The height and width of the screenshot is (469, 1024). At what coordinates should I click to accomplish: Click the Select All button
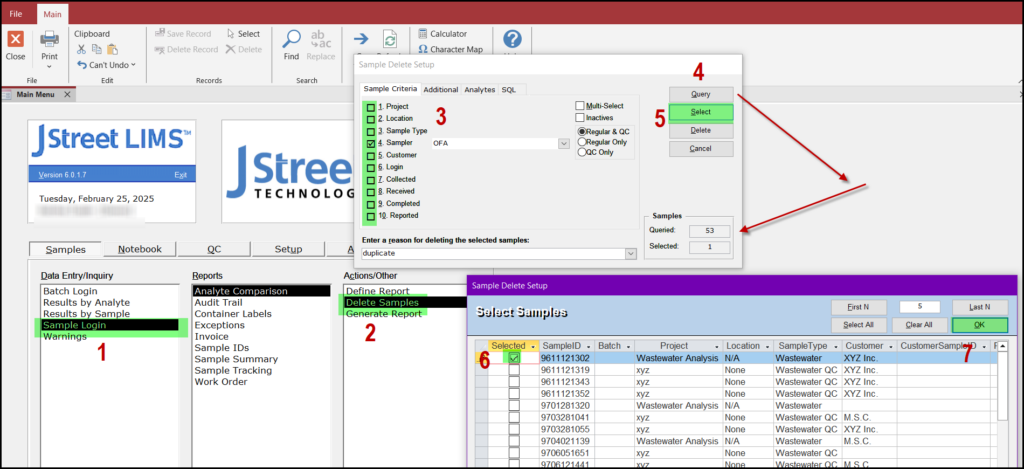pyautogui.click(x=859, y=325)
